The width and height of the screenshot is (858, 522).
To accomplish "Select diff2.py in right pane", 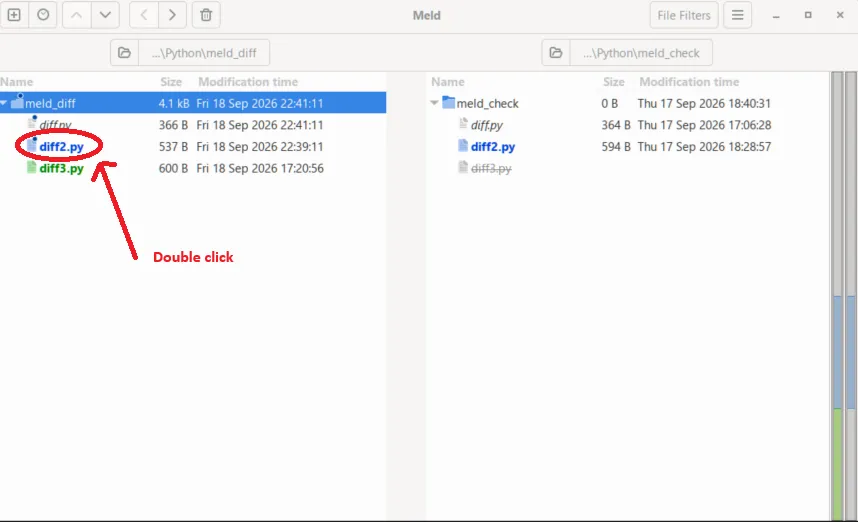I will pos(493,147).
